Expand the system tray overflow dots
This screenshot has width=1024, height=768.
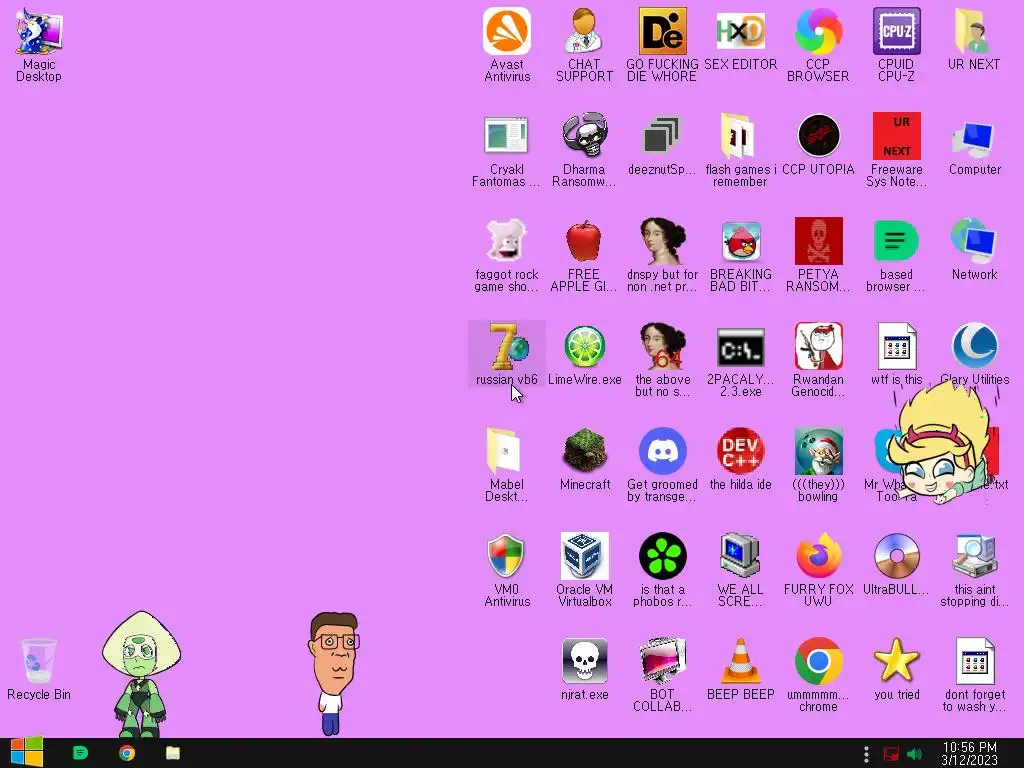[x=866, y=754]
